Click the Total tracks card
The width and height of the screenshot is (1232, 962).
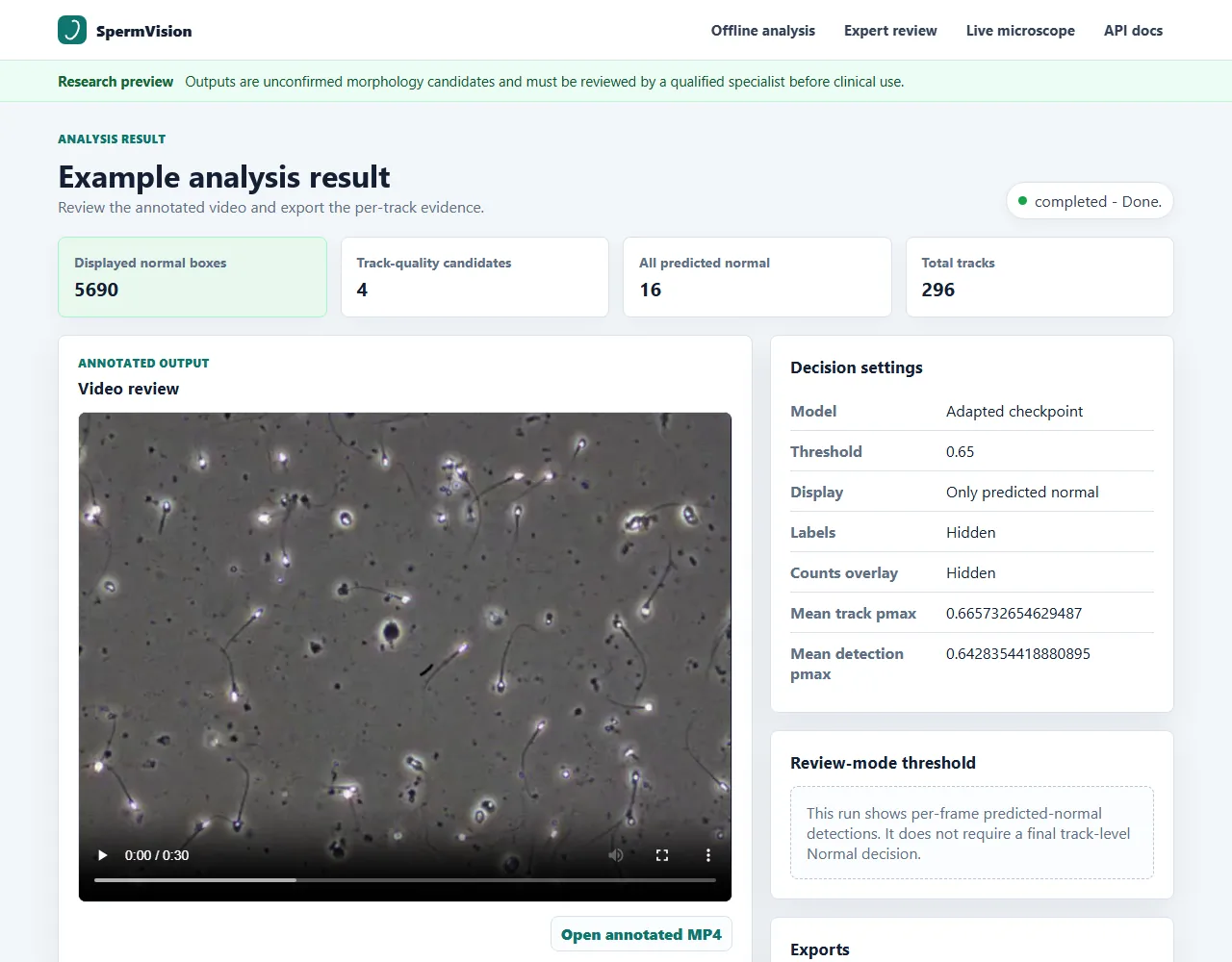1039,277
